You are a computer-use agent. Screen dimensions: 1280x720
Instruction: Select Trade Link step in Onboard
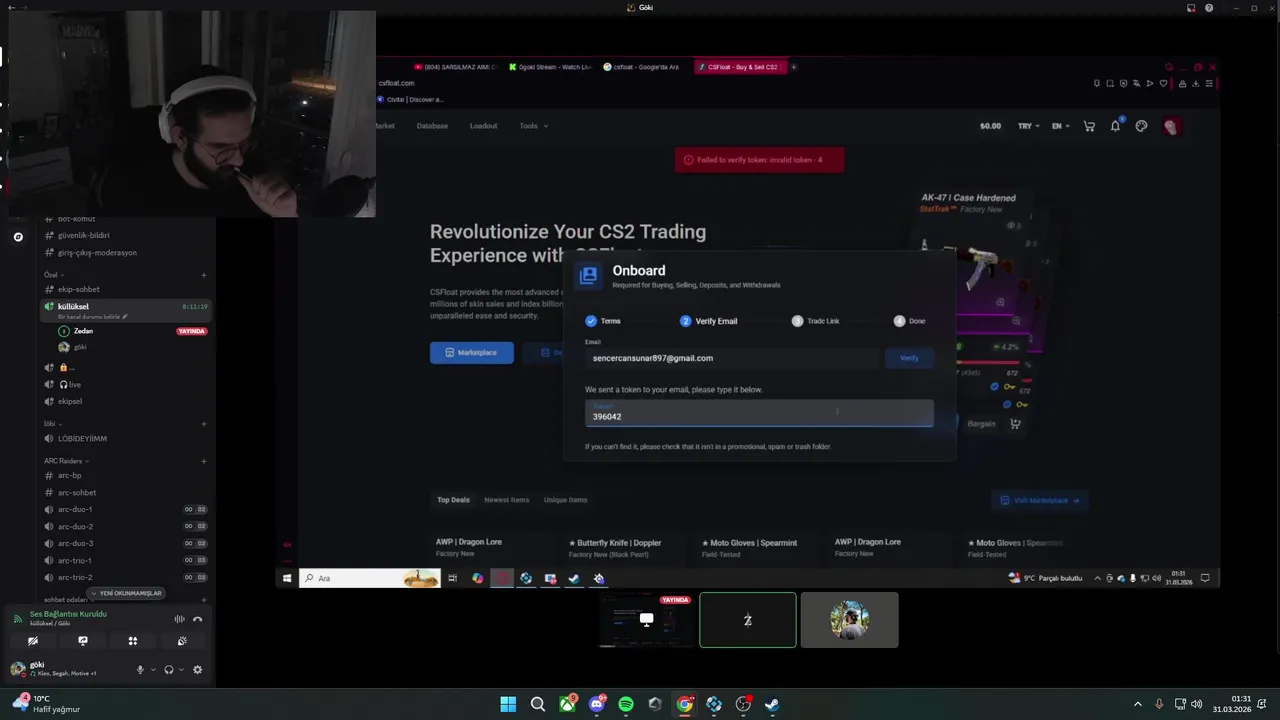tap(815, 321)
